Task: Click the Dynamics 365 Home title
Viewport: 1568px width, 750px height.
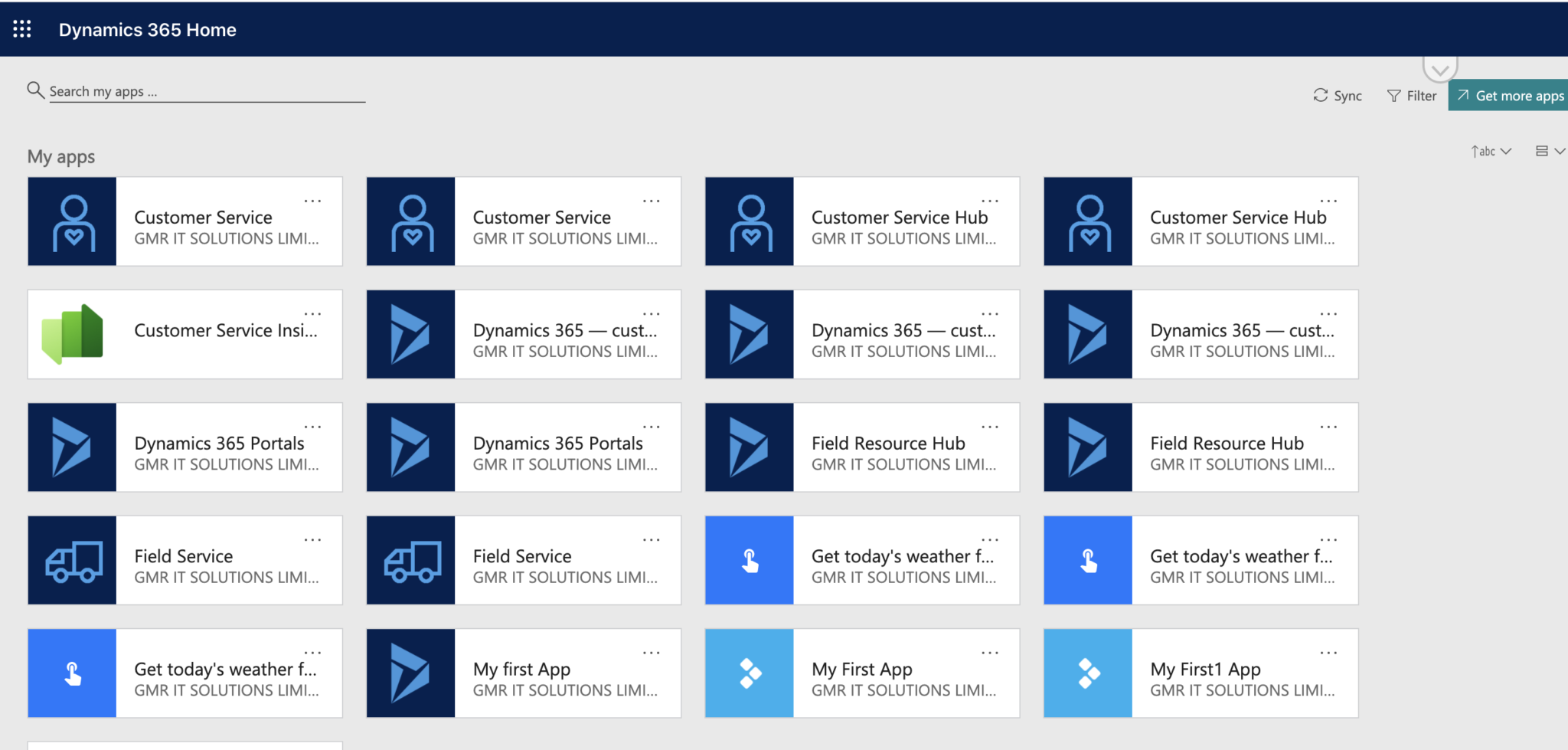Action: coord(148,30)
